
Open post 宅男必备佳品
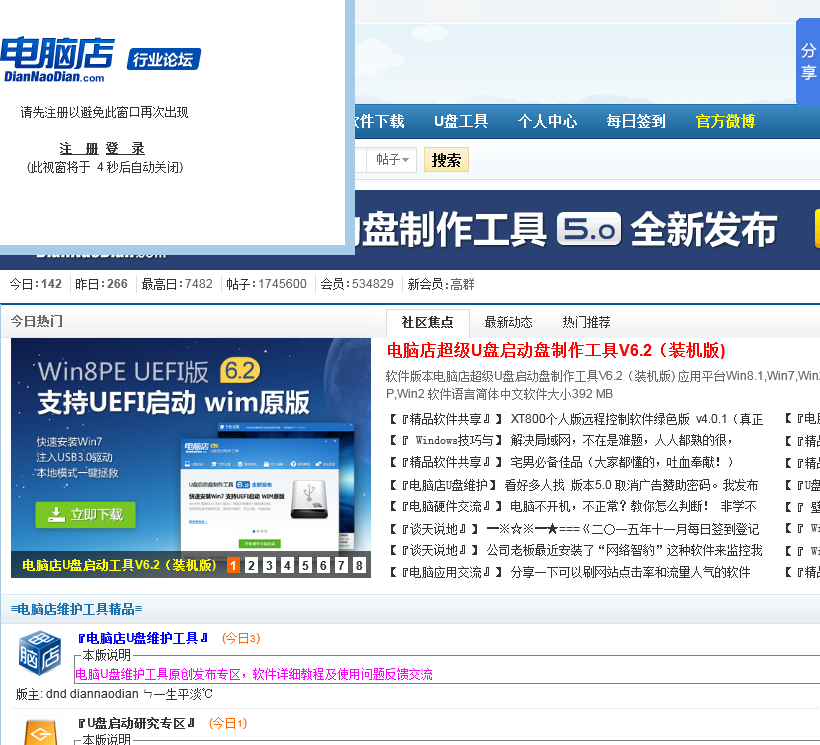(622, 462)
